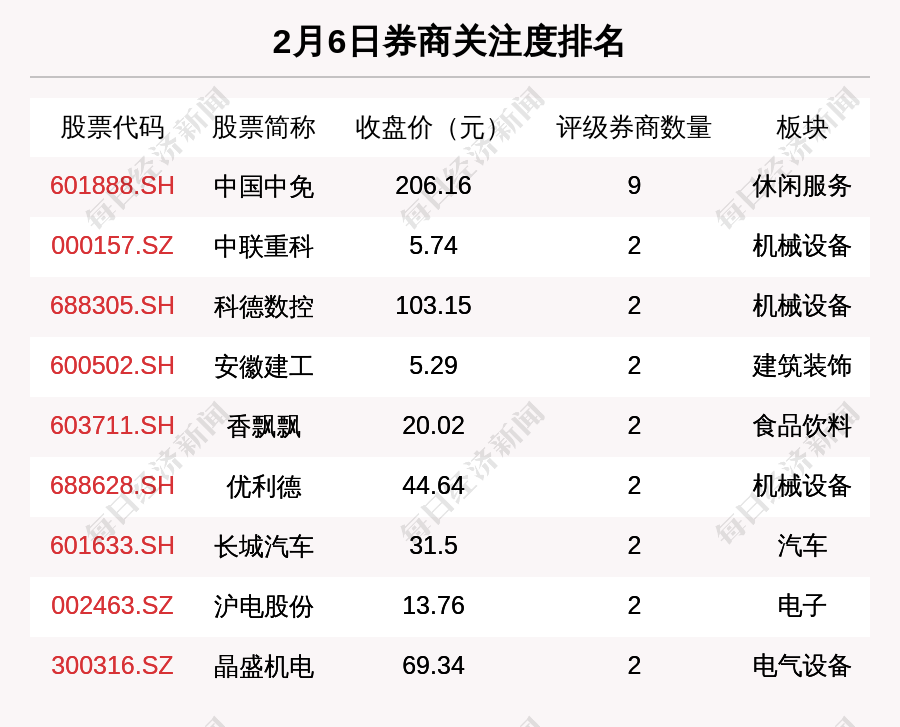Image resolution: width=900 pixels, height=727 pixels.
Task: Click the sector 电子
Action: (802, 607)
